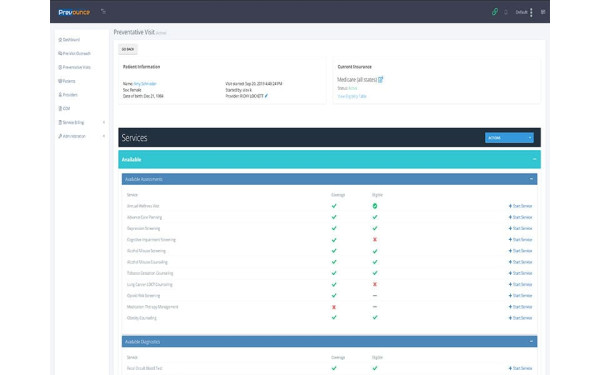This screenshot has width=600, height=375.
Task: Click Depression Screening coverage checkmark
Action: coord(334,228)
